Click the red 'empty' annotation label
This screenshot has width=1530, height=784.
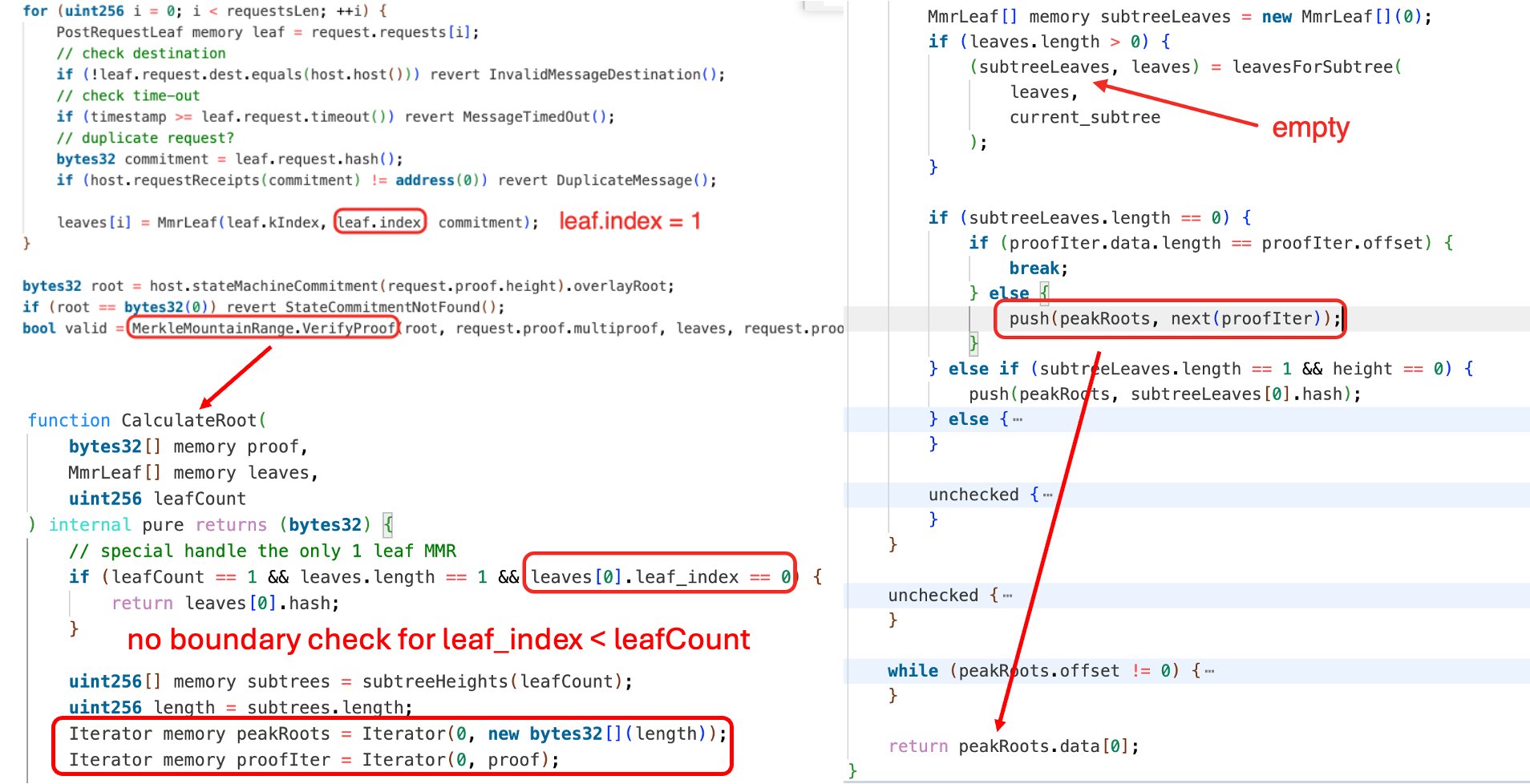[x=1310, y=127]
